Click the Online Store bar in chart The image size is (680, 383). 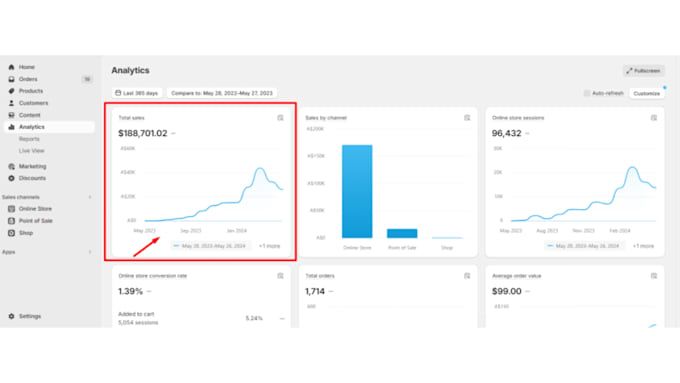[x=357, y=191]
